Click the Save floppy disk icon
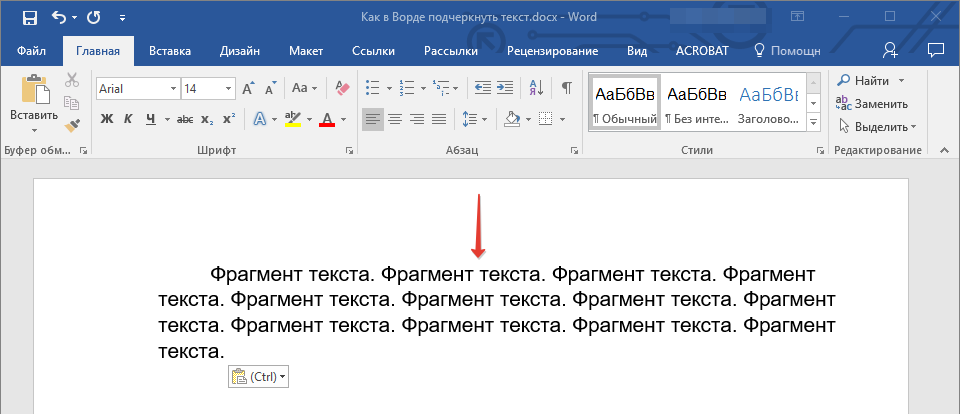The height and width of the screenshot is (414, 960). coord(29,17)
